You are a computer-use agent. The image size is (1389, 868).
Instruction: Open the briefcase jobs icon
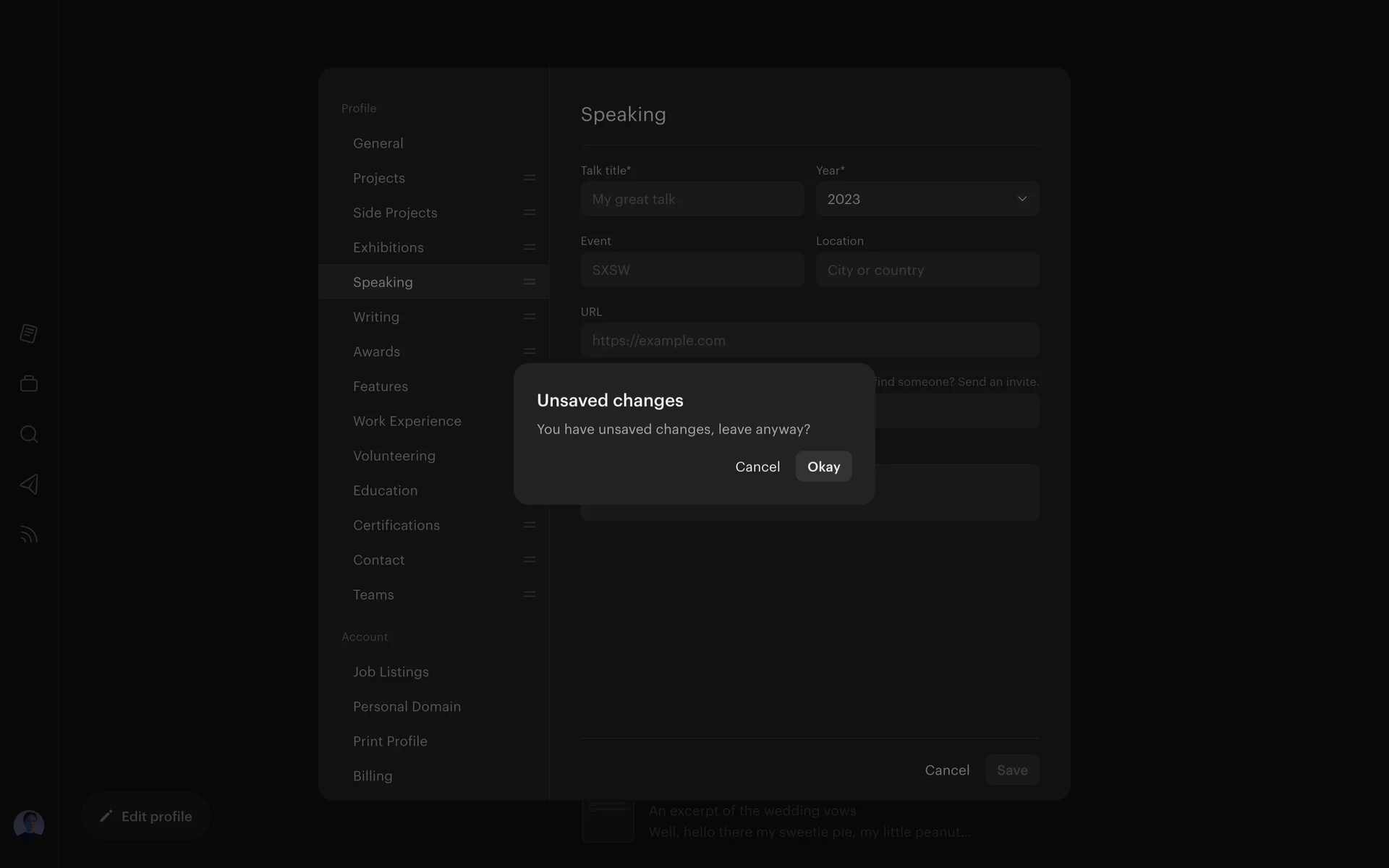(x=29, y=383)
